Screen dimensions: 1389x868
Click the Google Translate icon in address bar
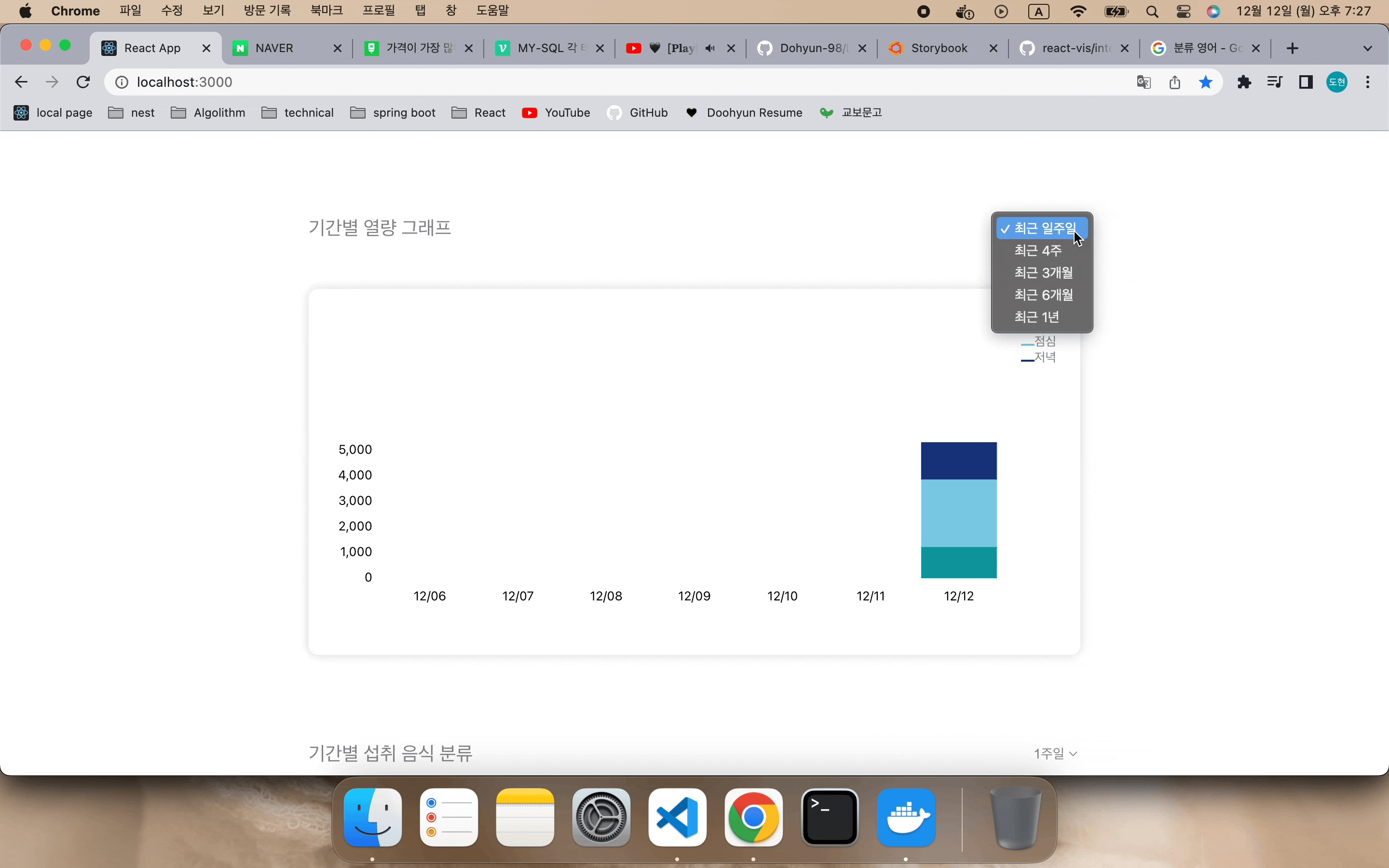tap(1144, 82)
